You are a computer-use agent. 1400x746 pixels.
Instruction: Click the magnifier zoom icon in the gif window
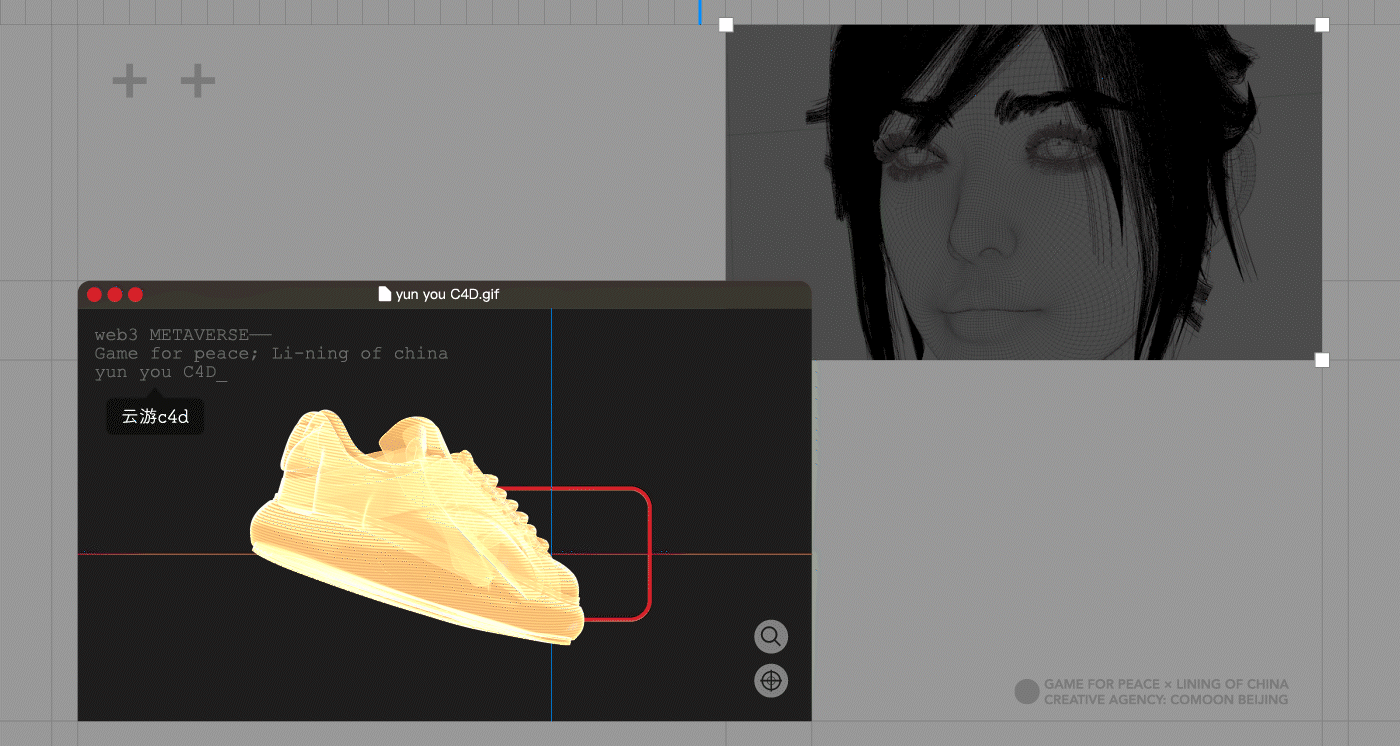771,636
